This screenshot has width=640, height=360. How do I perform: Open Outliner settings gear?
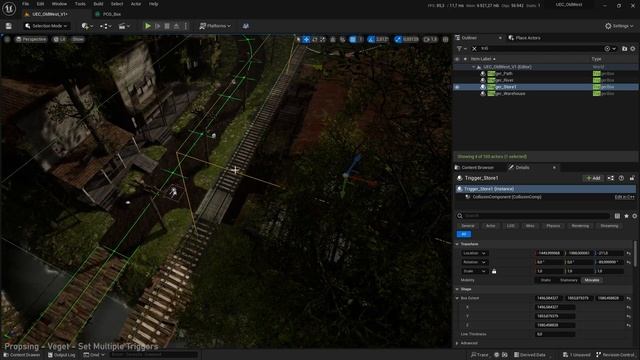coord(633,49)
